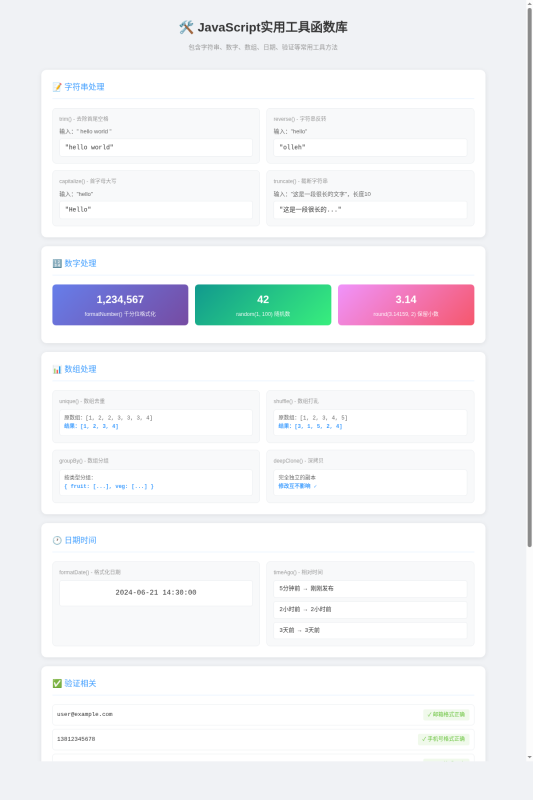This screenshot has width=533, height=800.
Task: Click the 13812345678 phone number row
Action: point(263,739)
